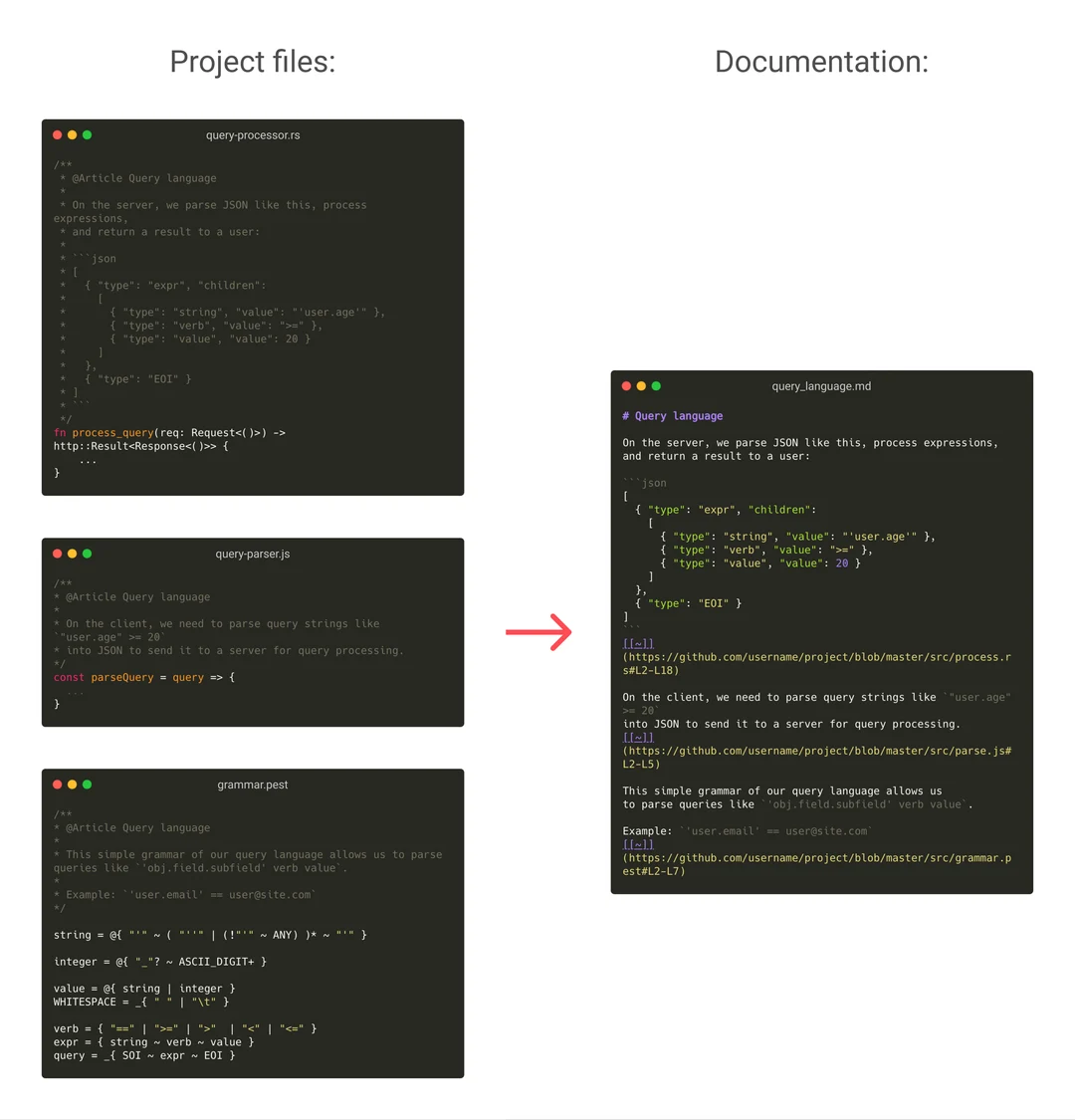Click the red arrow between the panels
The image size is (1075, 1120).
coord(539,631)
